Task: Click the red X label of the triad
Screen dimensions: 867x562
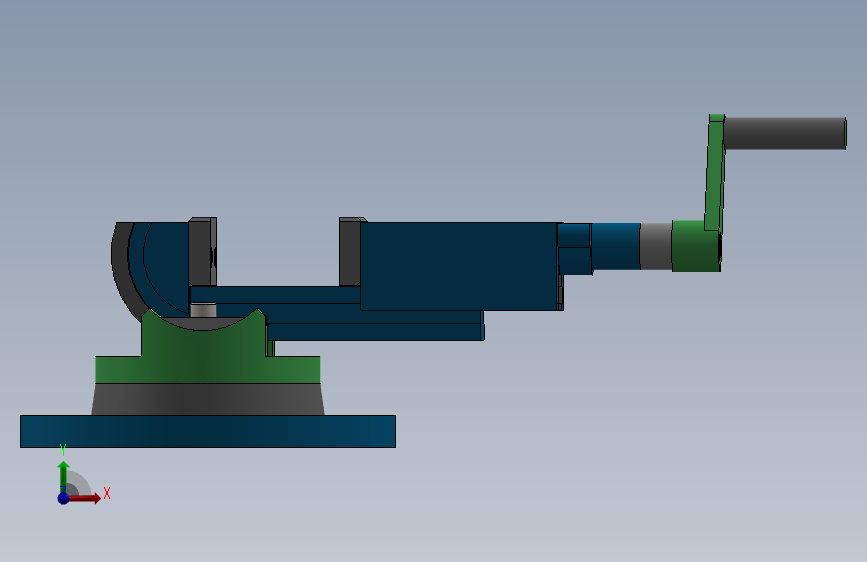Action: coord(107,493)
